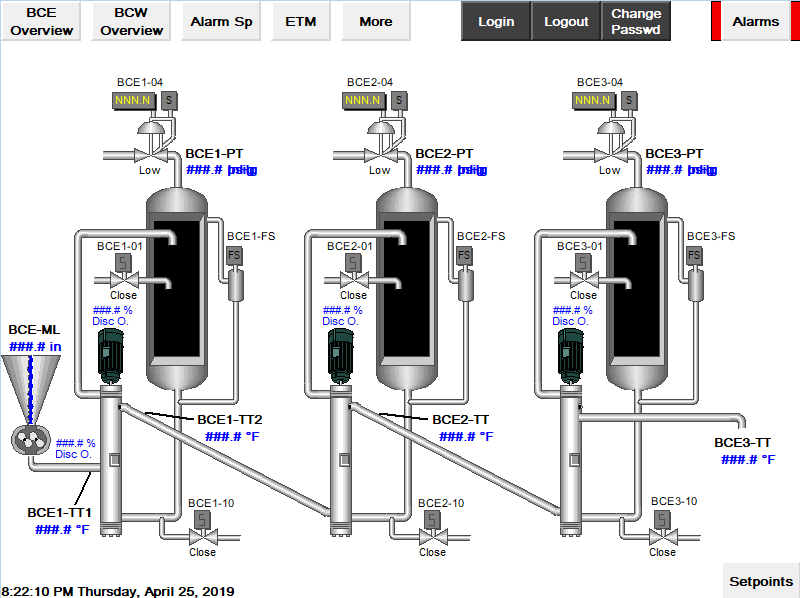Click the BCE-ML hopper funnel

[31, 389]
